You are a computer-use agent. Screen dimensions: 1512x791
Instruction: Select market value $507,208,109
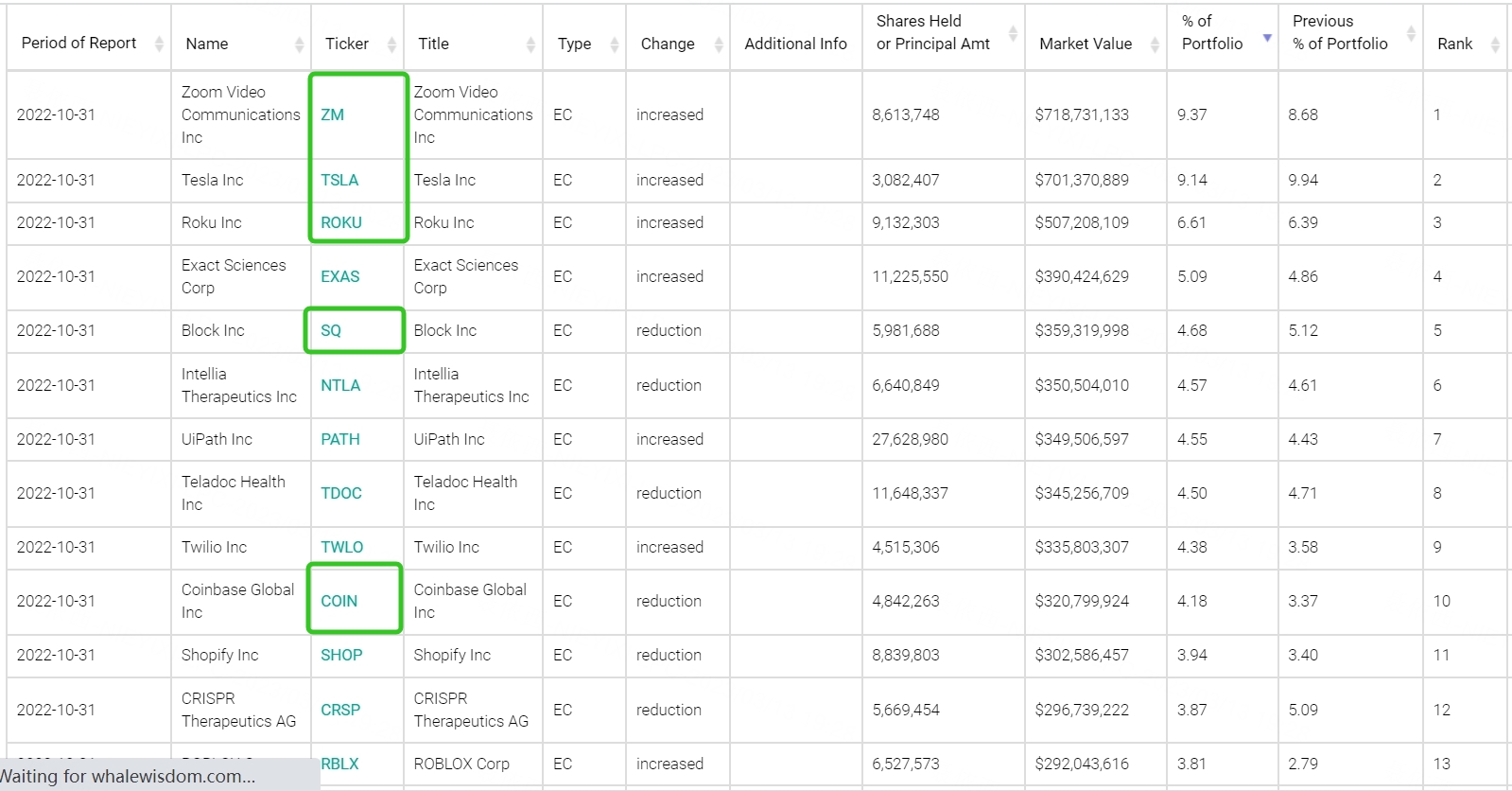[x=1083, y=222]
